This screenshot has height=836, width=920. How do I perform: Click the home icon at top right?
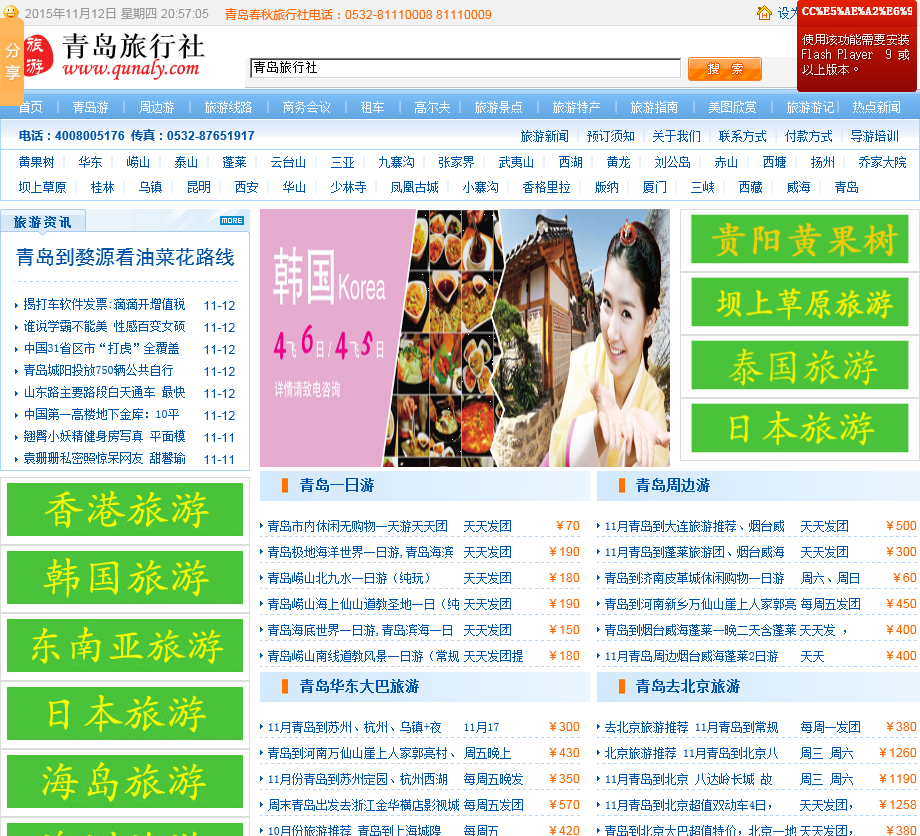point(764,12)
